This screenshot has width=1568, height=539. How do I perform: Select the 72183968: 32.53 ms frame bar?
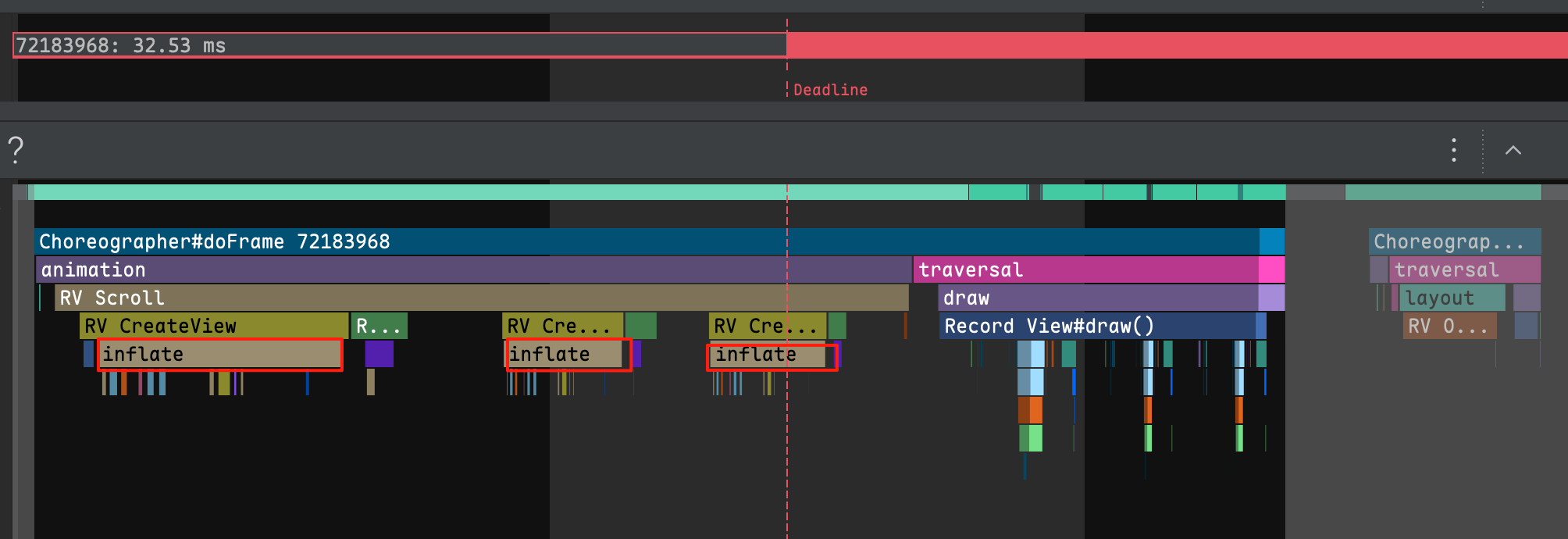tap(399, 45)
